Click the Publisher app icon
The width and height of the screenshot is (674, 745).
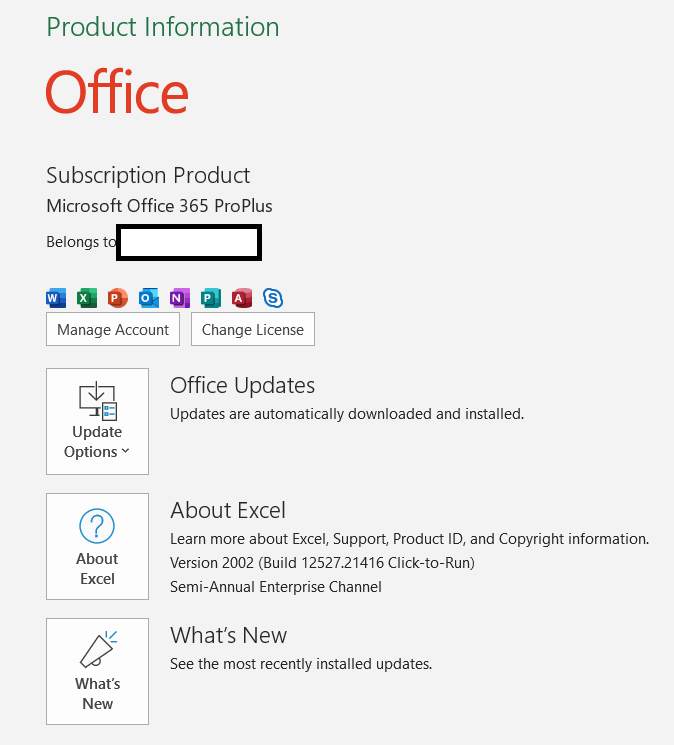click(210, 298)
